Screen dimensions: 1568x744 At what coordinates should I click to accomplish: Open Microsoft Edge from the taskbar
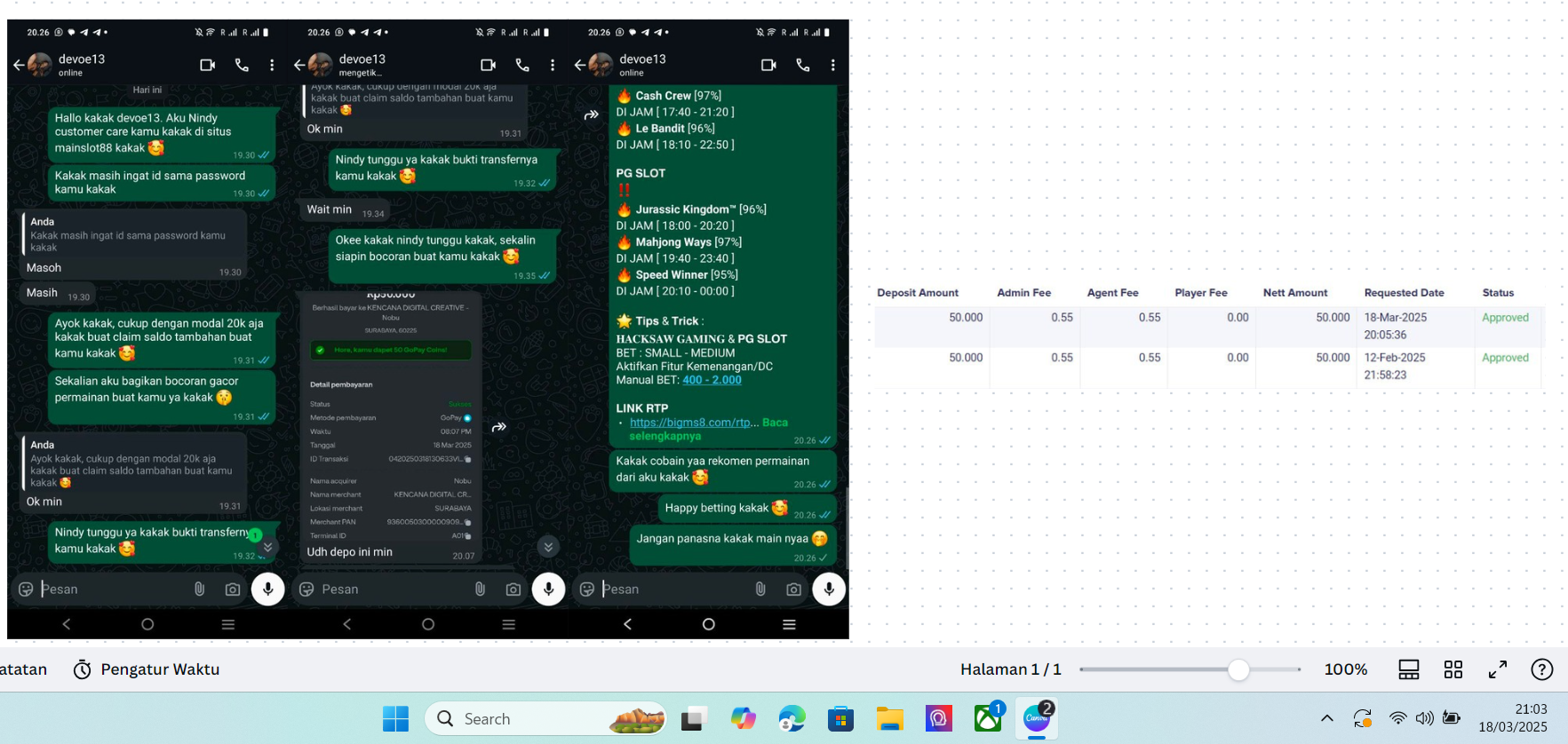click(792, 718)
